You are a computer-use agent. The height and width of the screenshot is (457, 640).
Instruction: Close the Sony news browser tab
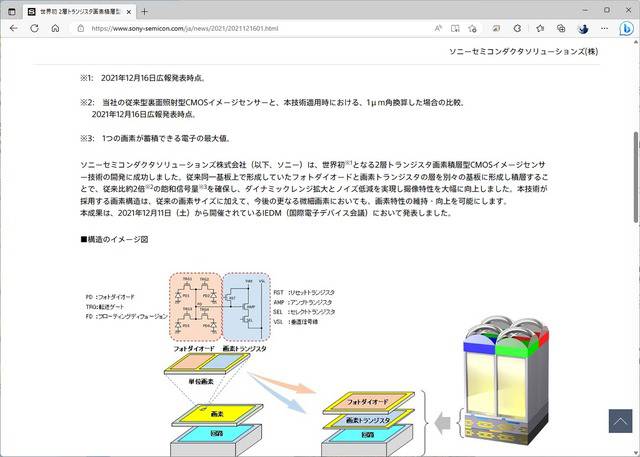click(x=129, y=12)
